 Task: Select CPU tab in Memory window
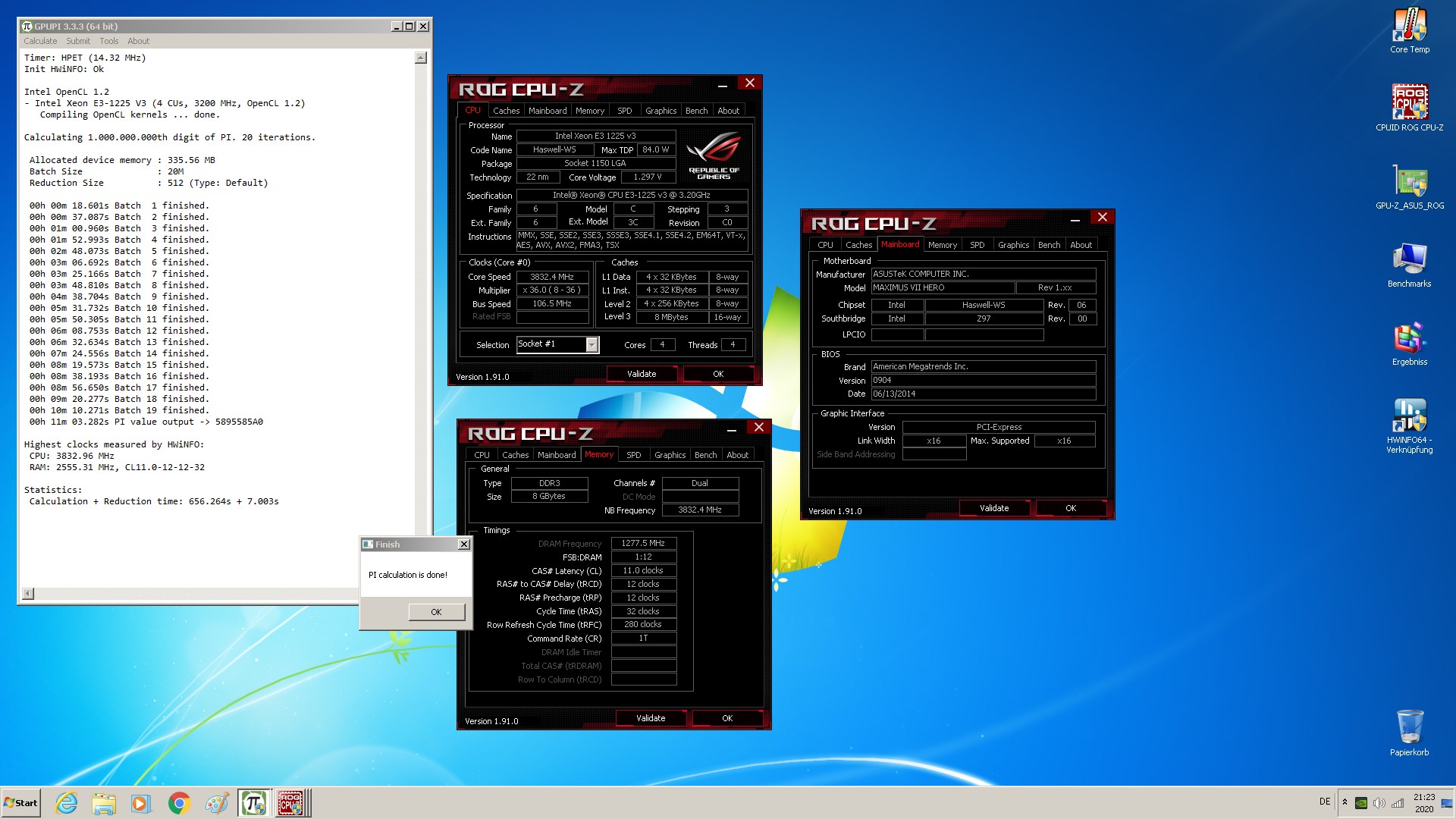tap(482, 455)
